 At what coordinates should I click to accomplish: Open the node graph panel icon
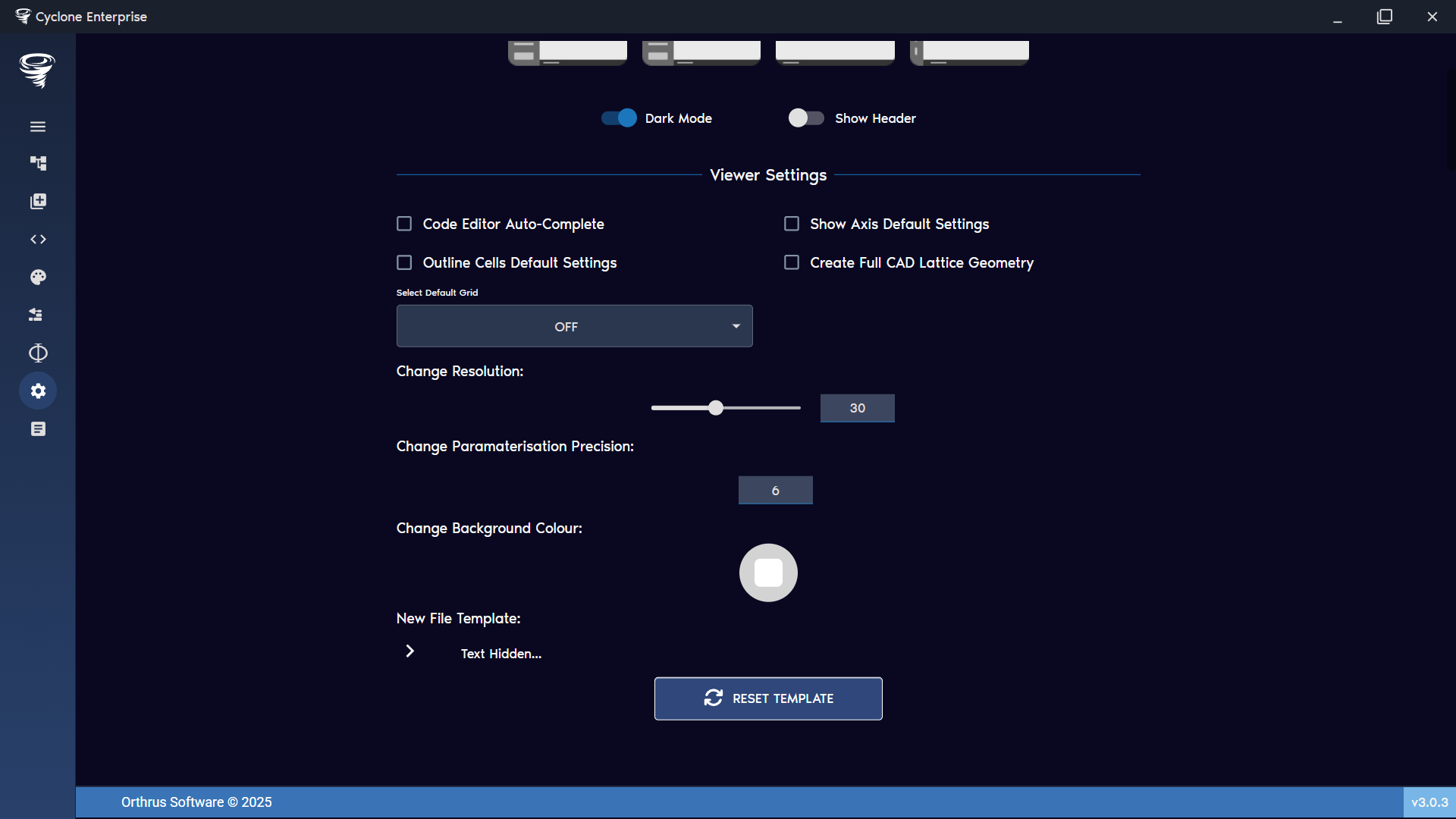[38, 163]
